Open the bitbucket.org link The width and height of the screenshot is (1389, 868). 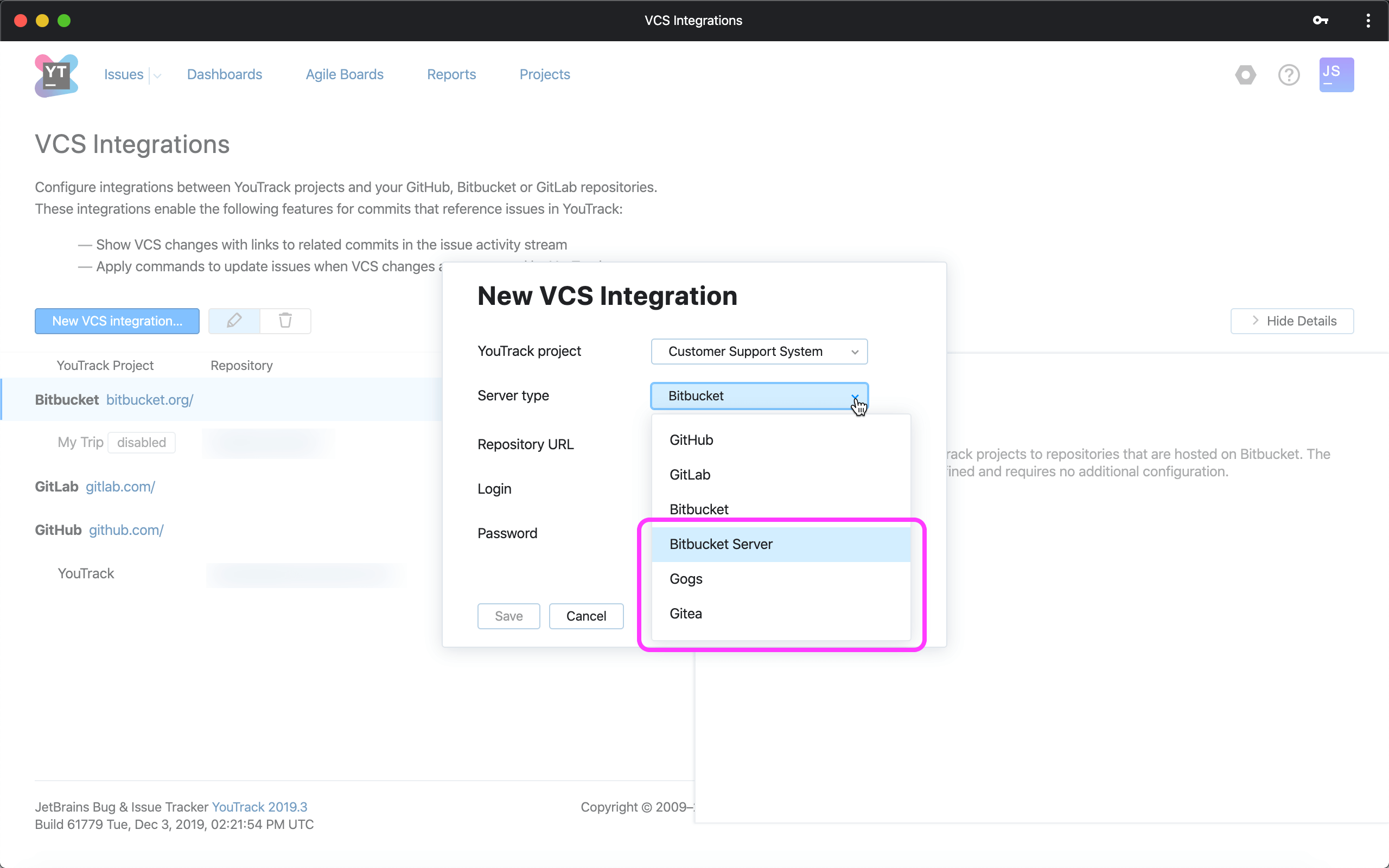point(149,400)
